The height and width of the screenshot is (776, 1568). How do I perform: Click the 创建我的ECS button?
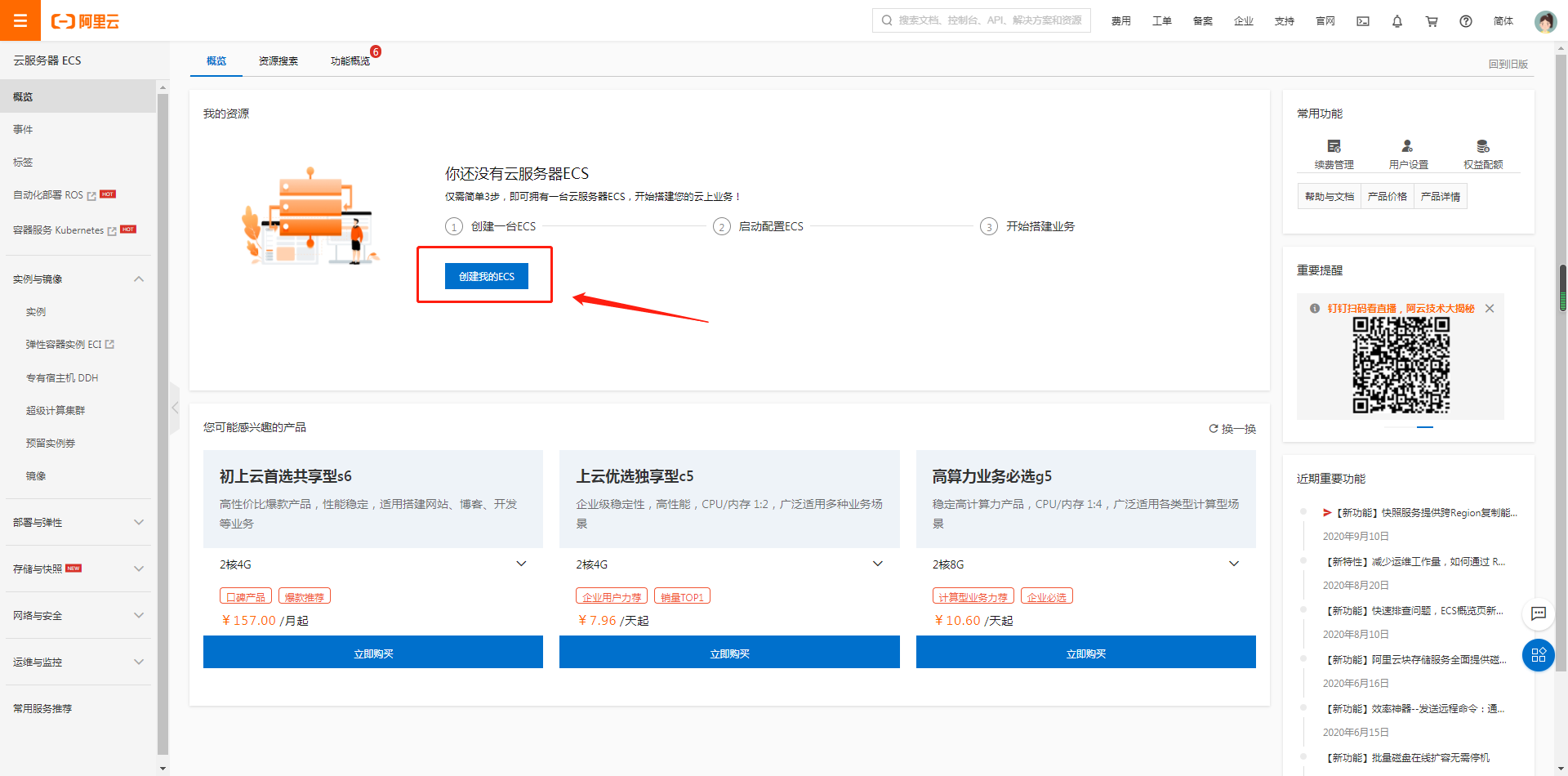click(x=487, y=276)
